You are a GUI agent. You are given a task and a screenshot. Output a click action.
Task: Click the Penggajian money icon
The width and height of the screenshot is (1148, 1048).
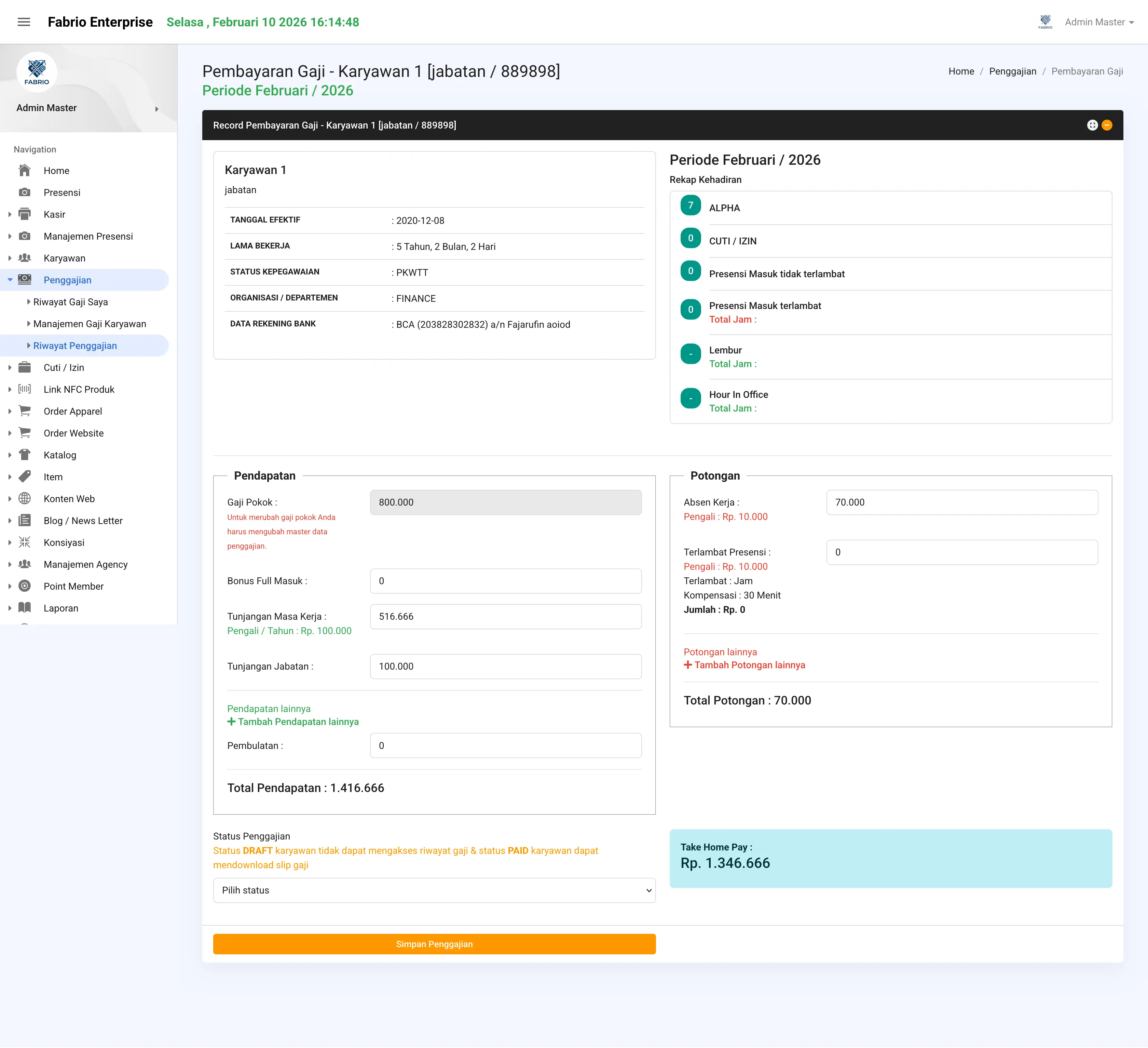click(x=25, y=280)
